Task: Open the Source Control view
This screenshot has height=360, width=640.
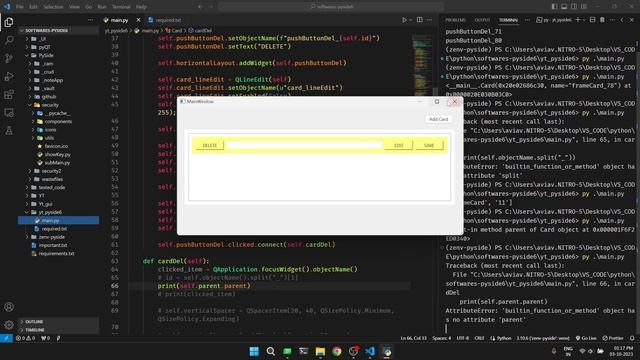Action: click(x=9, y=58)
